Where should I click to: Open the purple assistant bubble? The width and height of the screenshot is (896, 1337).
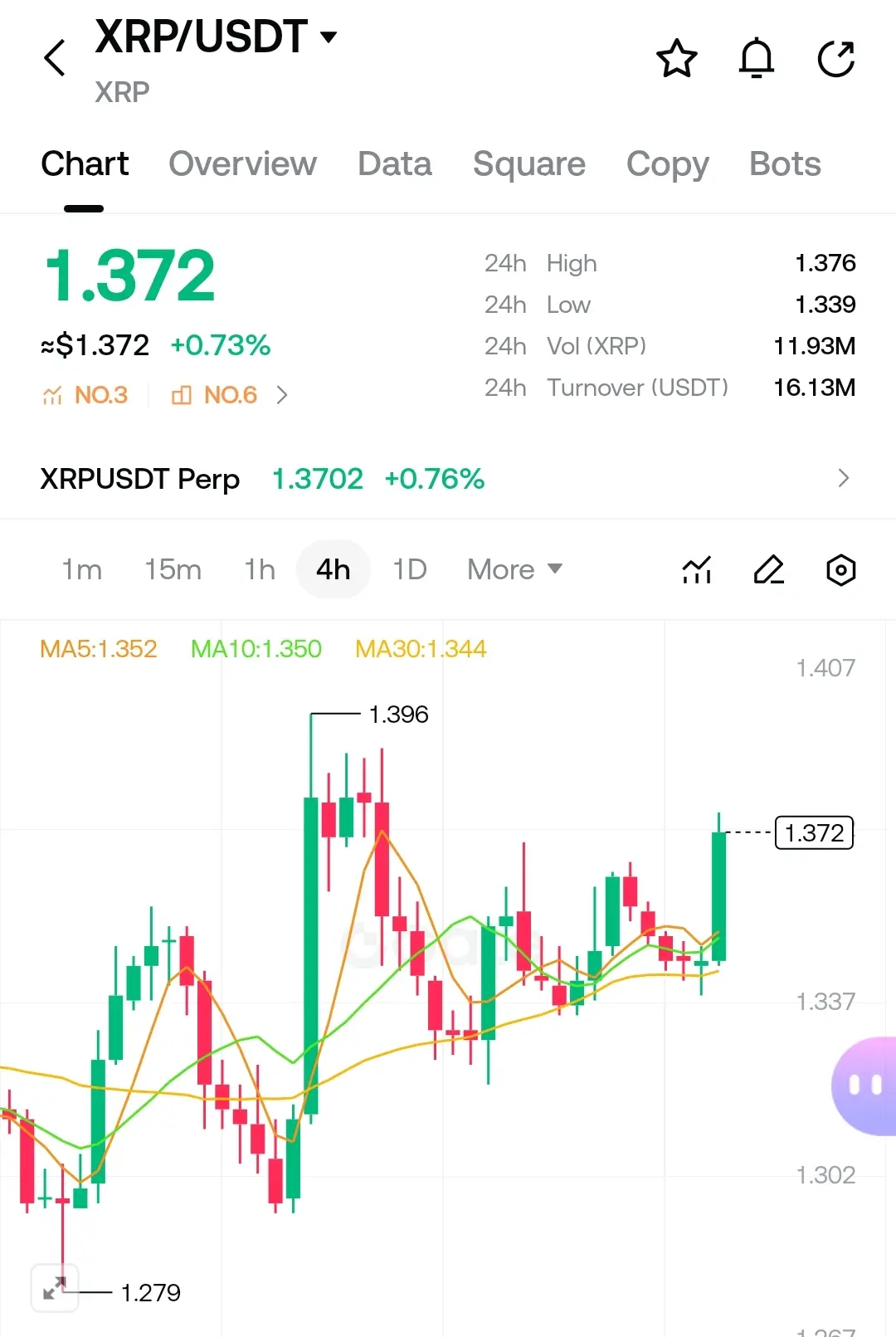[864, 1086]
